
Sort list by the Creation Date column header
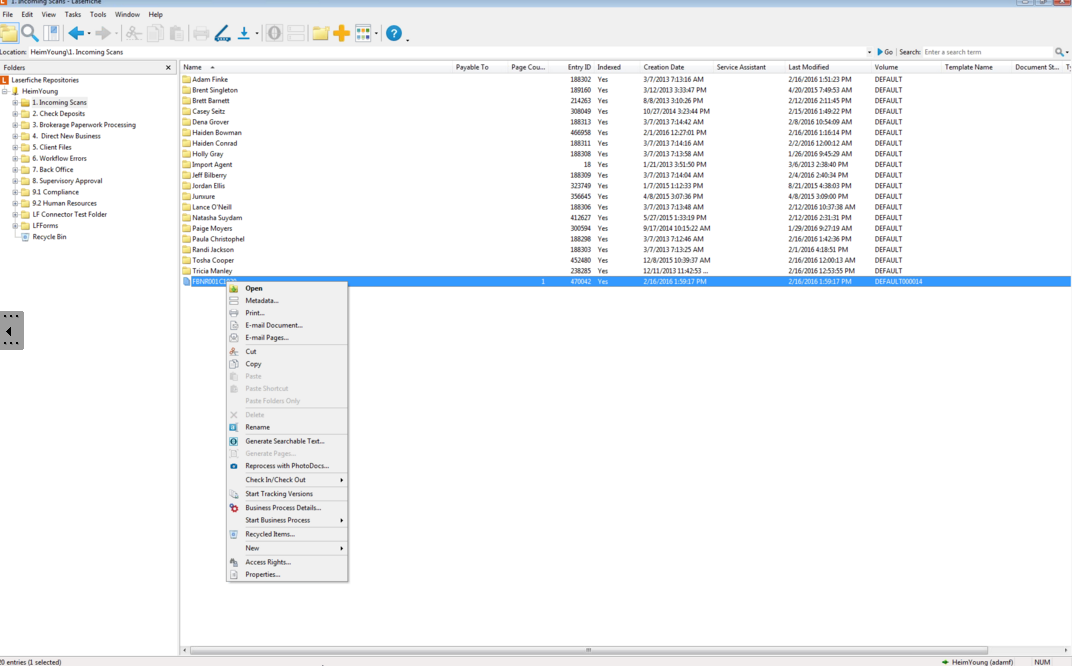pos(663,67)
